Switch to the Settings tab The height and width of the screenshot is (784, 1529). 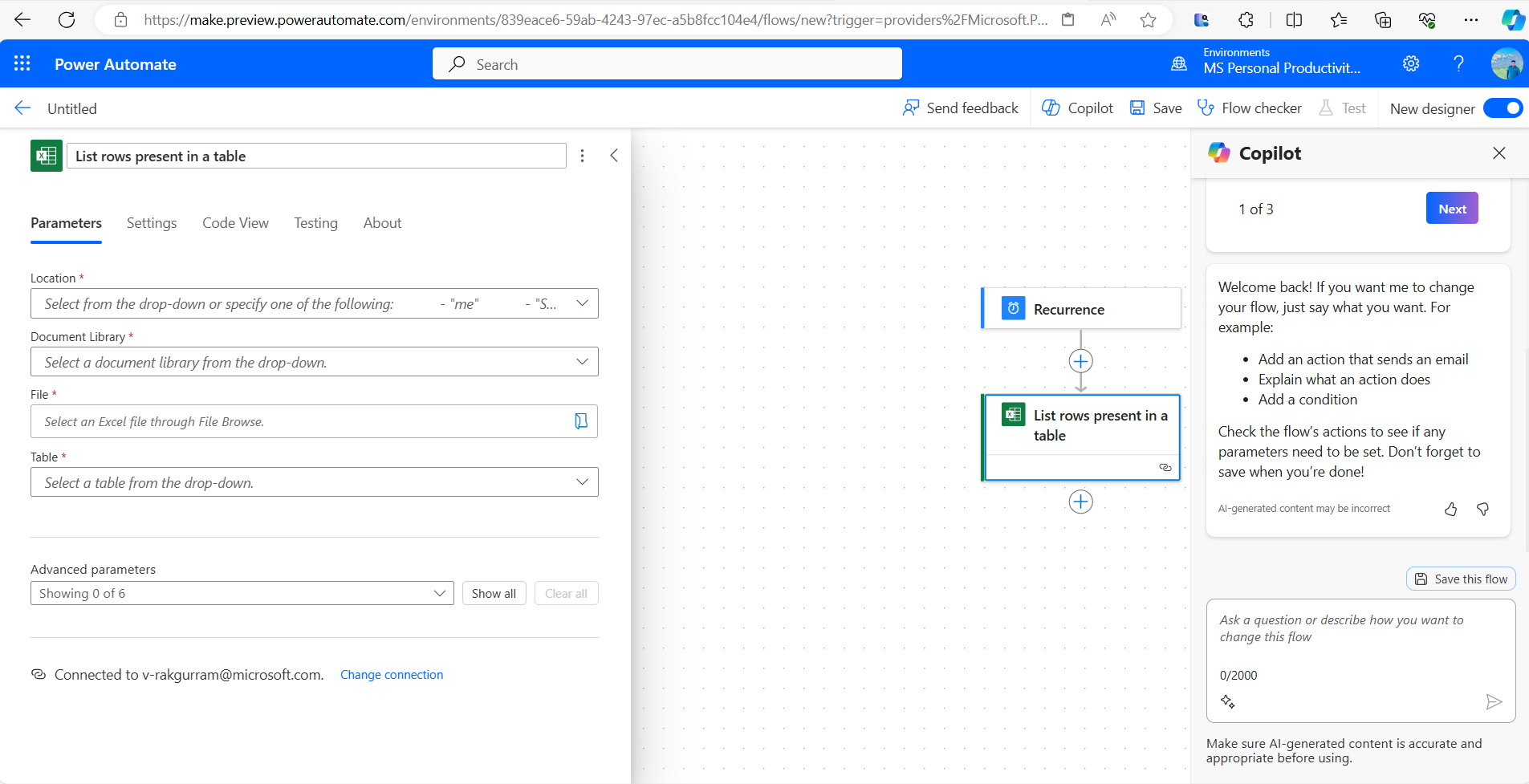pyautogui.click(x=152, y=223)
